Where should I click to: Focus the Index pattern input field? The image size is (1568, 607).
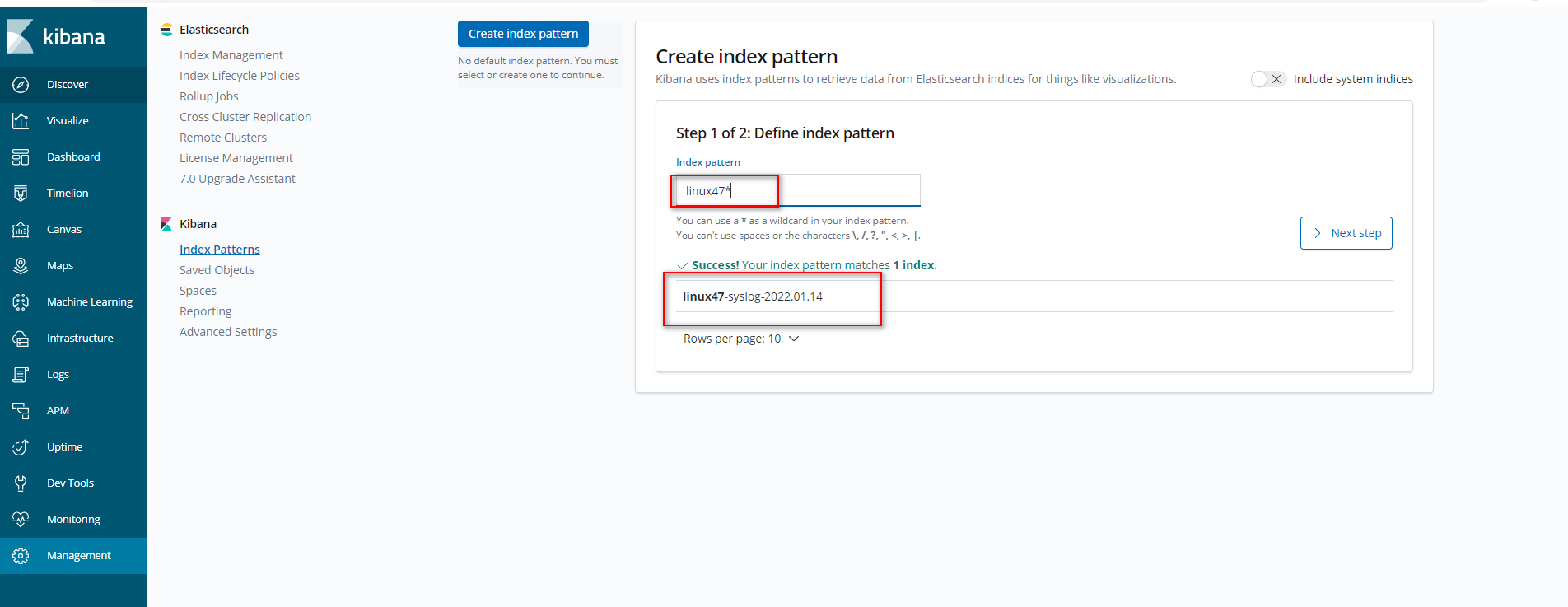[798, 190]
